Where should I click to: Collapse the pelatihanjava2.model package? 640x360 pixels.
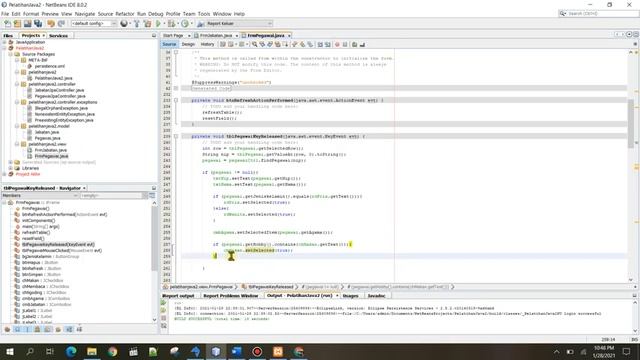[x=17, y=126]
